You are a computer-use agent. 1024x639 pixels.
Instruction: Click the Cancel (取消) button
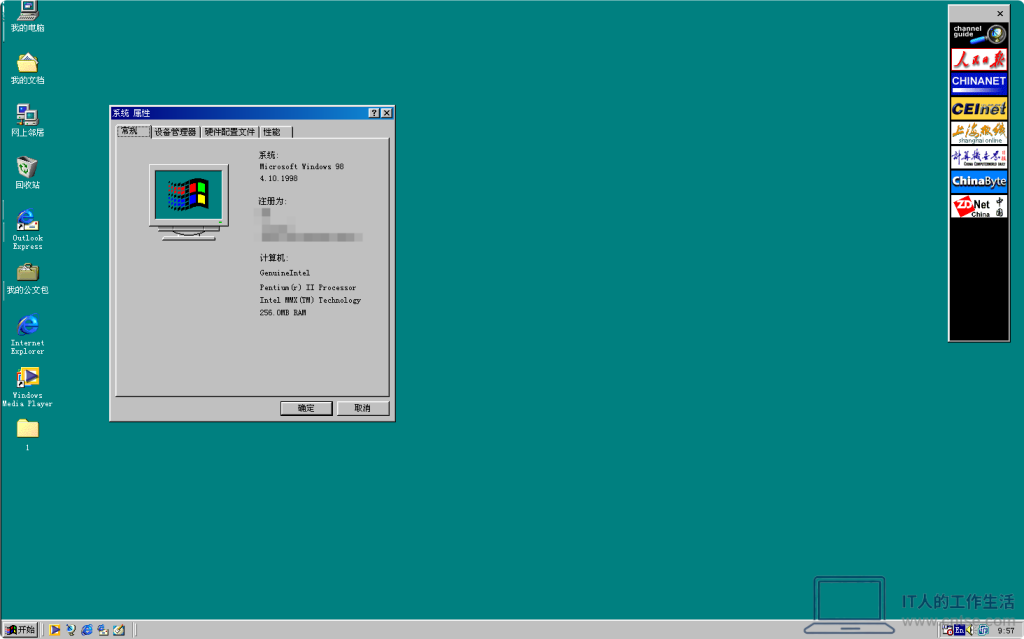point(362,408)
